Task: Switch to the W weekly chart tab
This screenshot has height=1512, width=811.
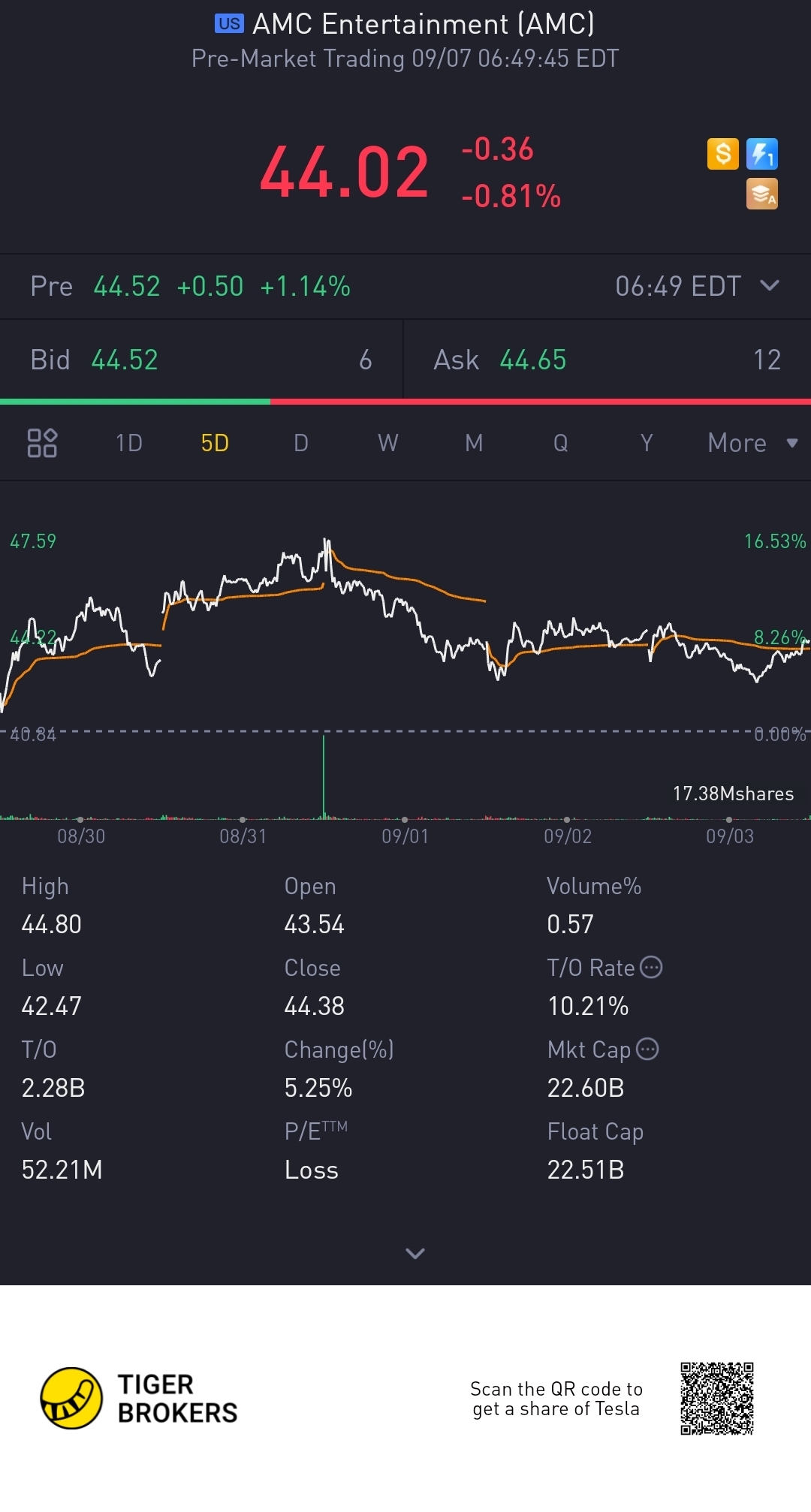Action: 388,443
